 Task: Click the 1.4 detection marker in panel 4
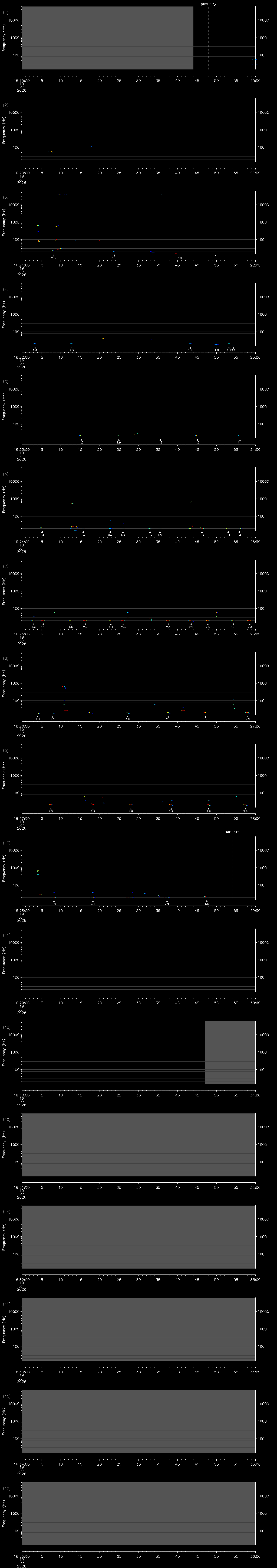(x=35, y=350)
